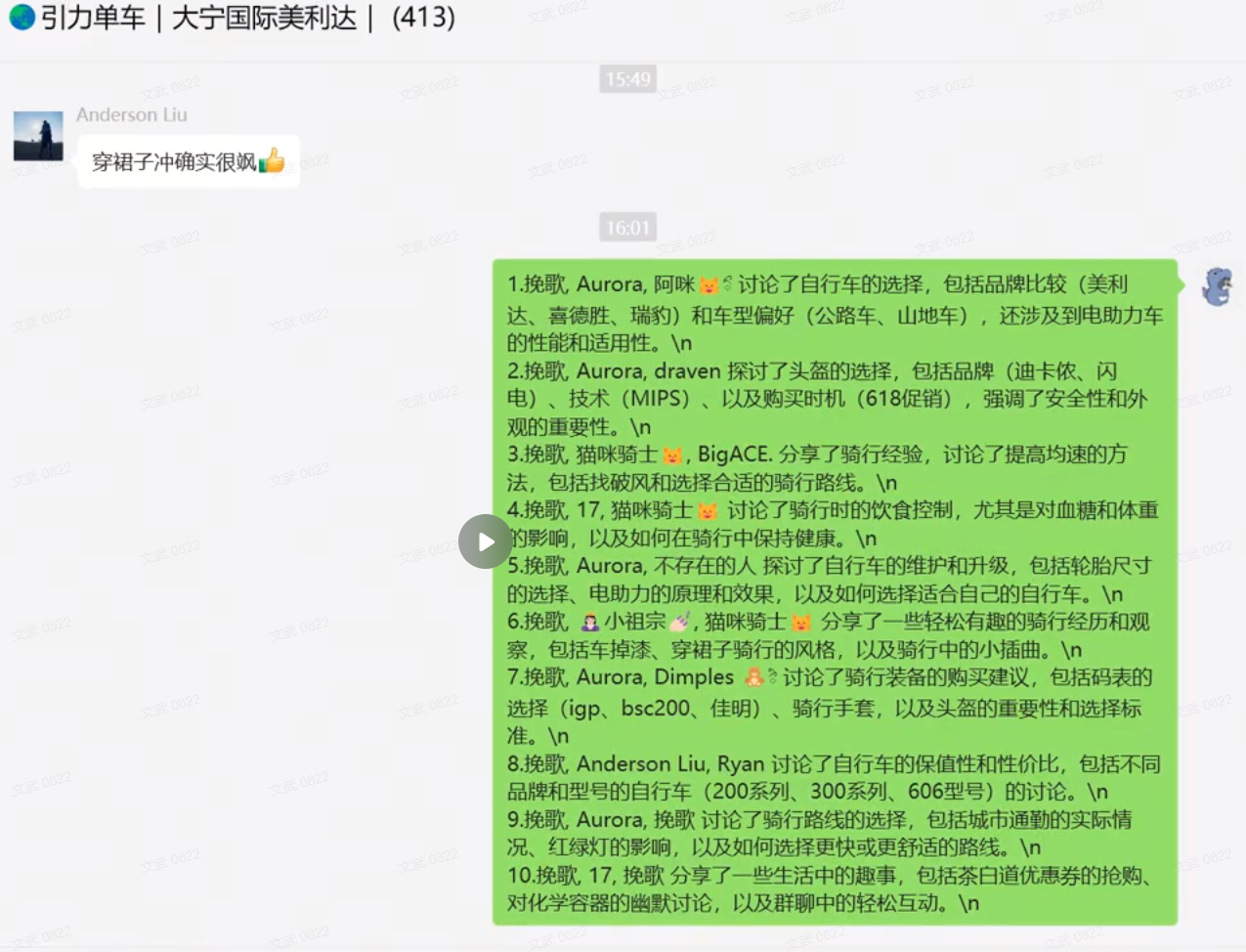Open Anderson Liu's avatar photo
The height and width of the screenshot is (952, 1246).
[x=38, y=136]
